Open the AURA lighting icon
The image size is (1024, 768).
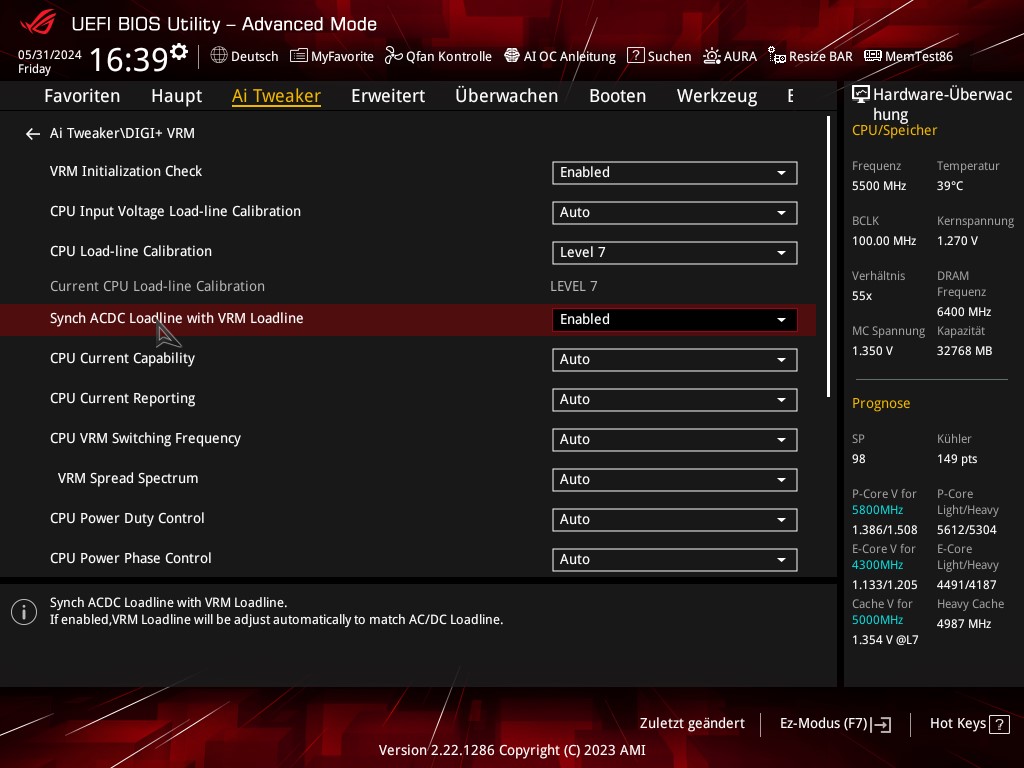(x=712, y=56)
